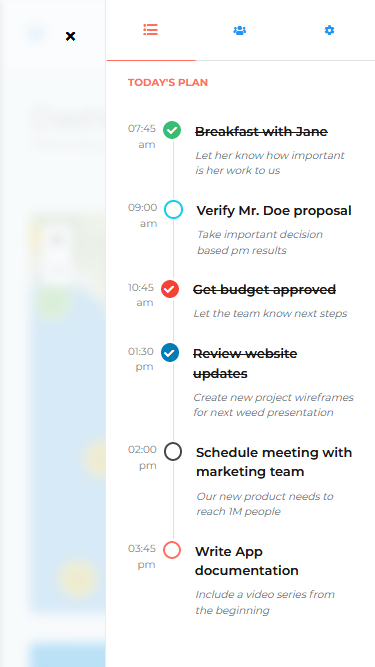
Task: Click the Today's Plan heading
Action: pyautogui.click(x=168, y=83)
